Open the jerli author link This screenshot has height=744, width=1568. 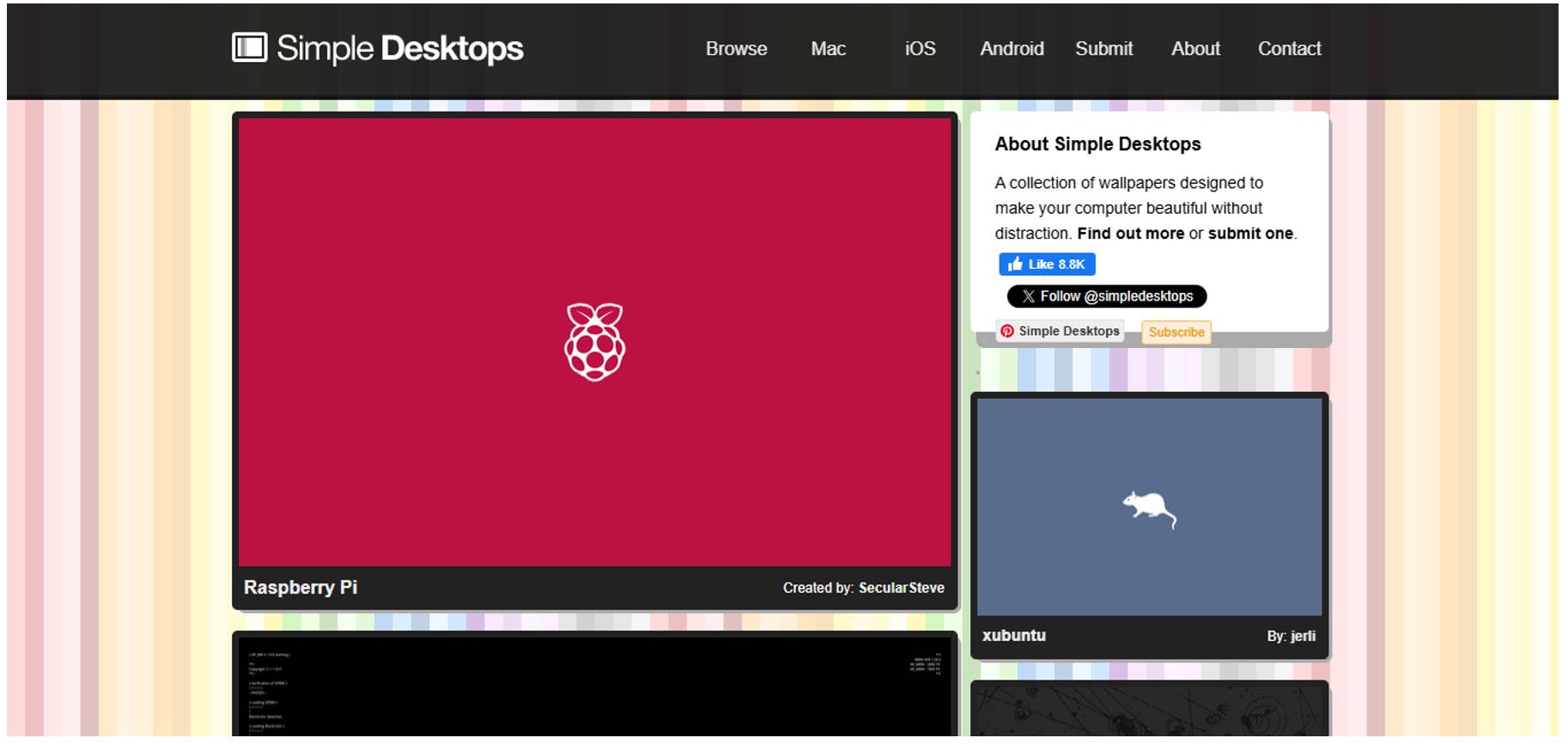click(x=1303, y=636)
